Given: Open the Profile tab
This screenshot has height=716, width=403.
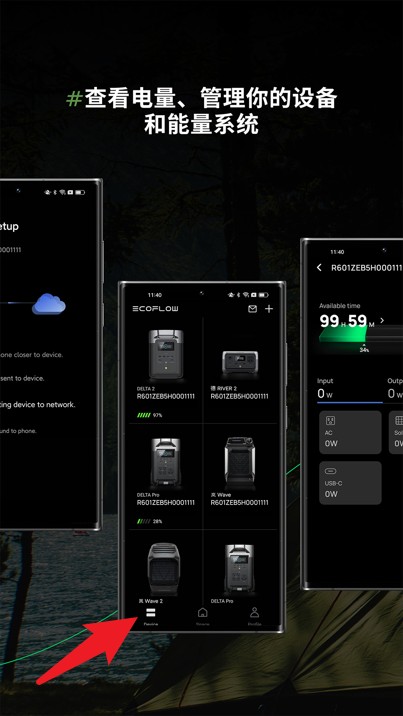Looking at the screenshot, I should point(254,616).
